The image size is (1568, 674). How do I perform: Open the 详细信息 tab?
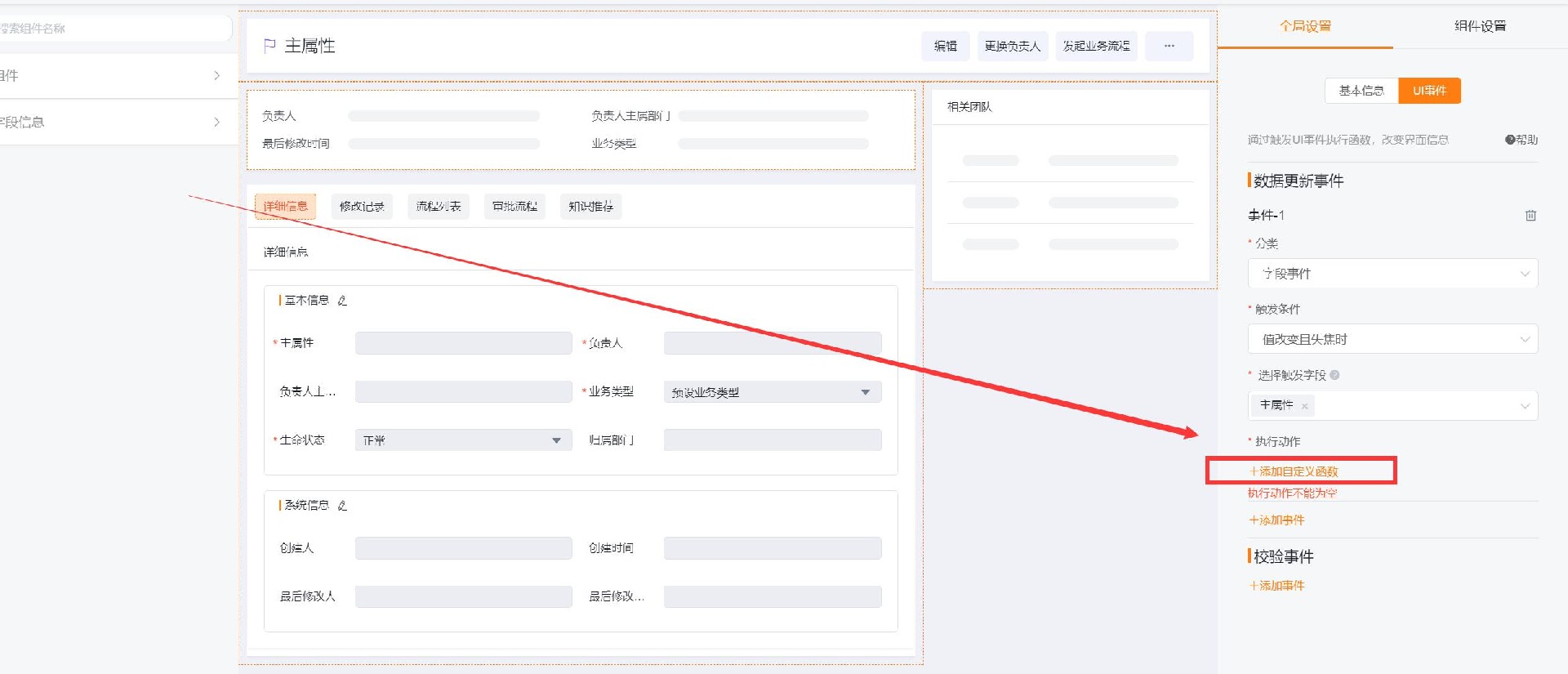(x=285, y=207)
